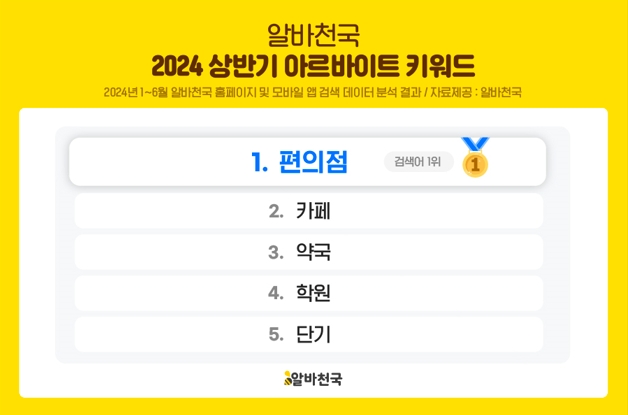Viewport: 628px width, 415px height.
Task: Open the 약국 keyword entry
Action: click(x=313, y=252)
